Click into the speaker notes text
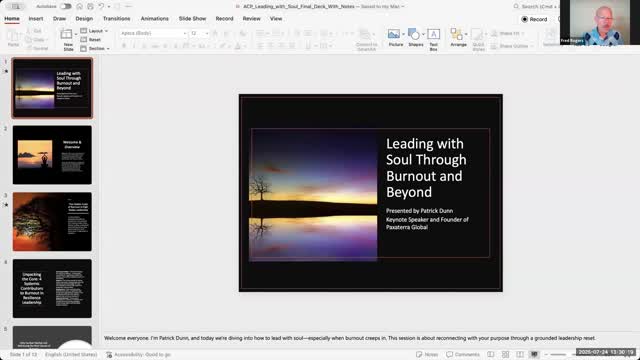This screenshot has width=640, height=360. point(350,338)
